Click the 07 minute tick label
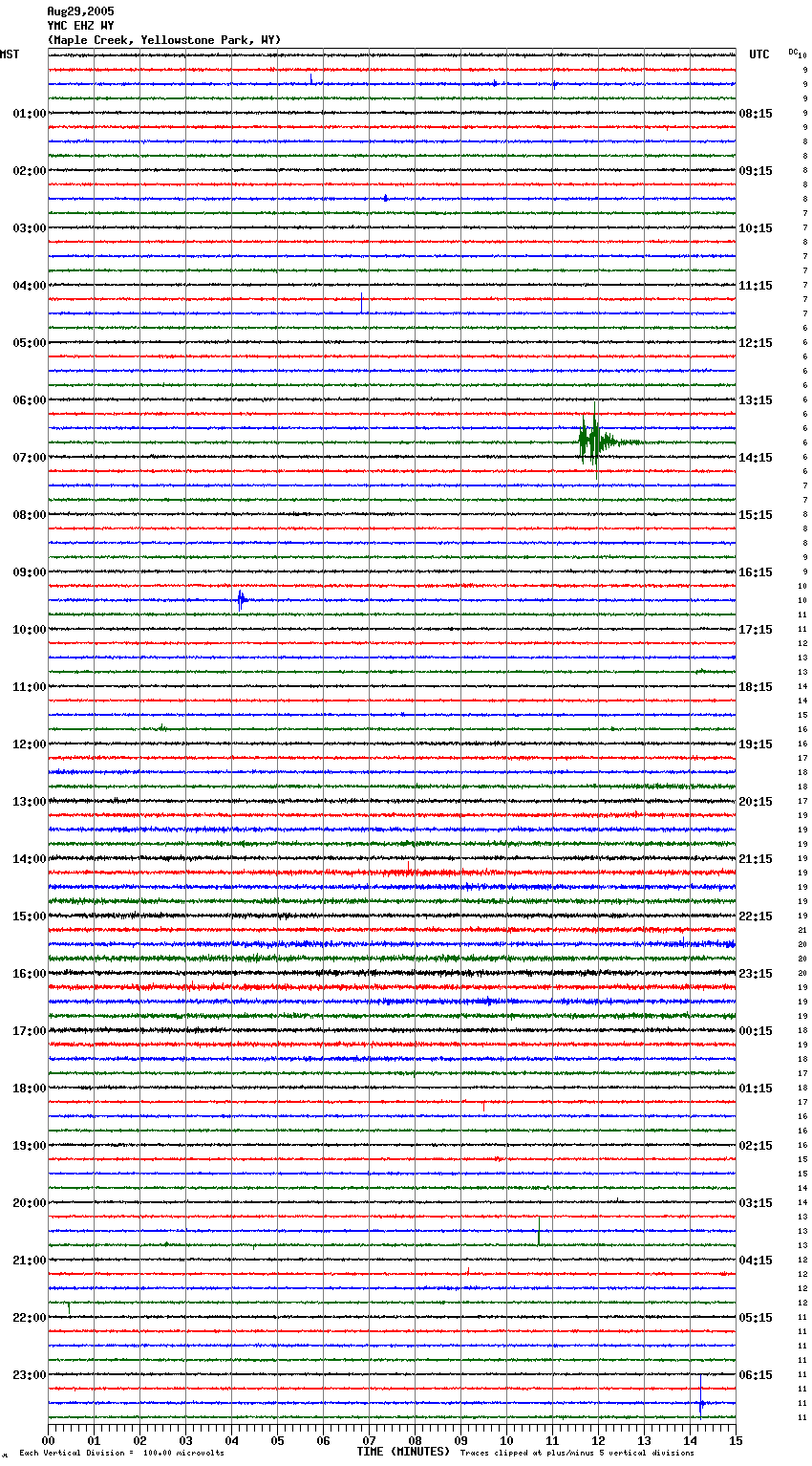 pyautogui.click(x=369, y=1440)
